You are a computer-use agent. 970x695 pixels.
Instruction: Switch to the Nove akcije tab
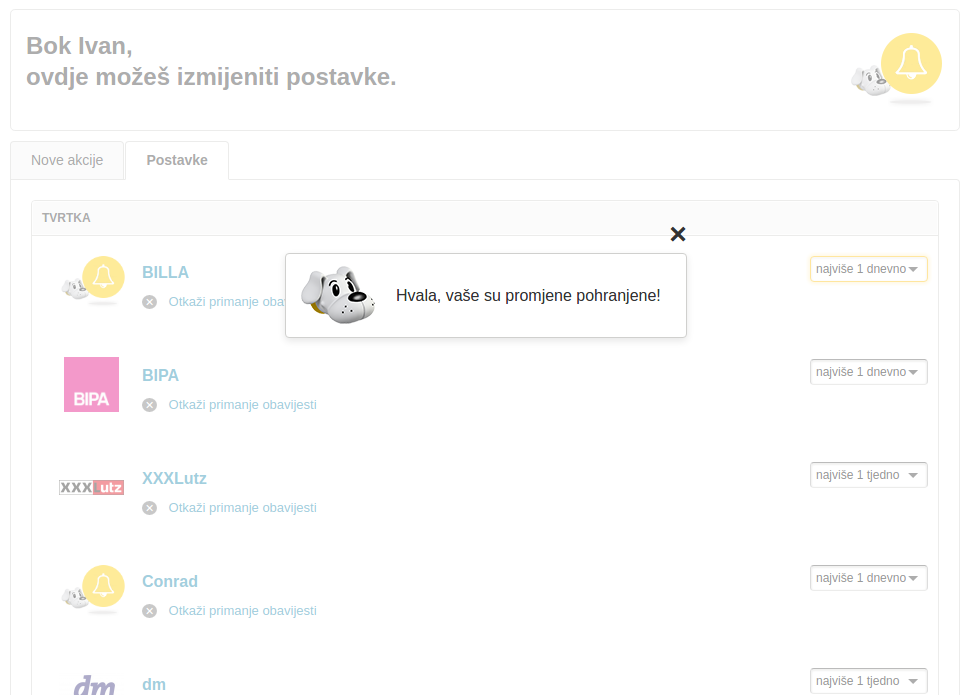click(x=67, y=160)
